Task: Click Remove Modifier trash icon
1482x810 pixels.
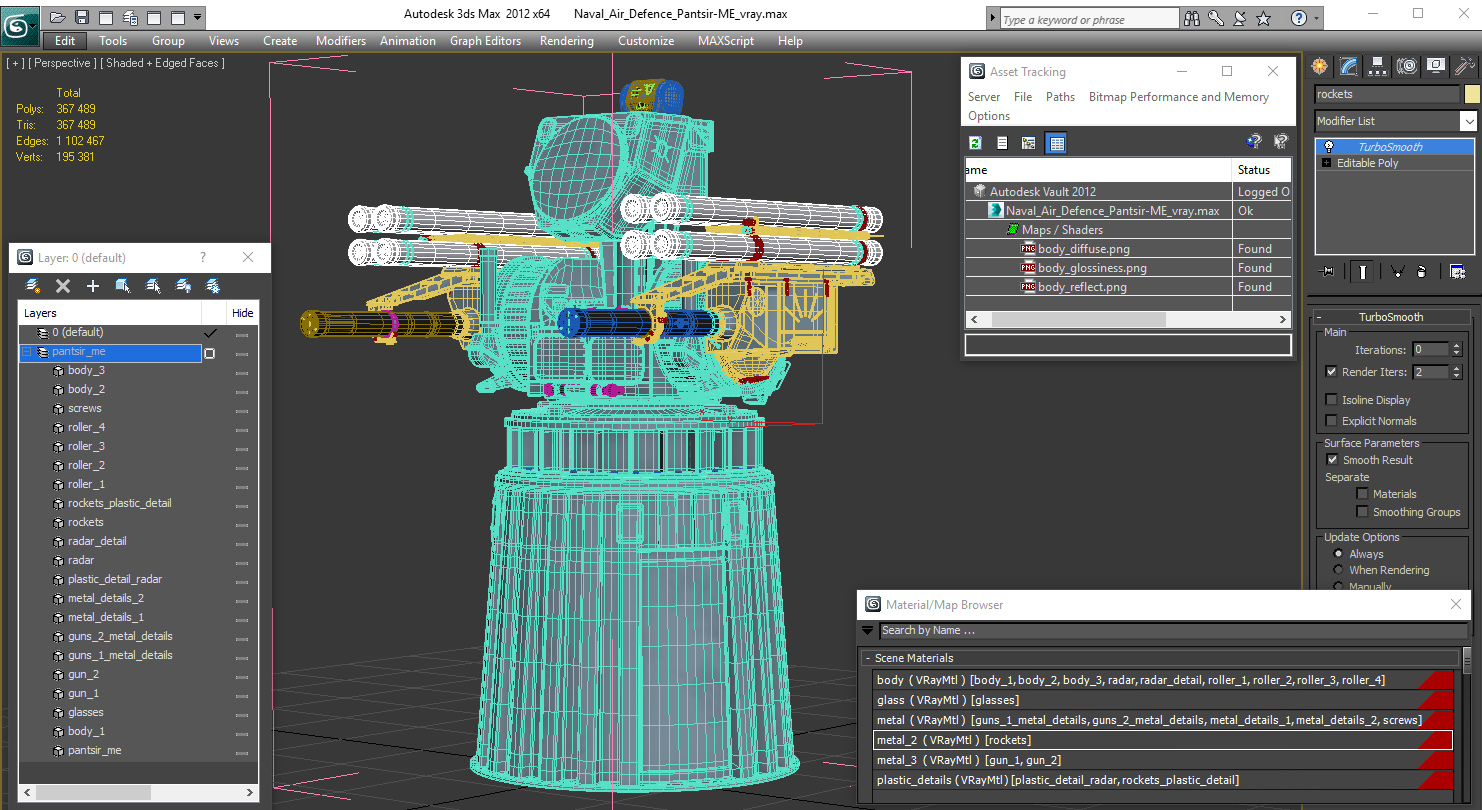Action: click(1422, 271)
